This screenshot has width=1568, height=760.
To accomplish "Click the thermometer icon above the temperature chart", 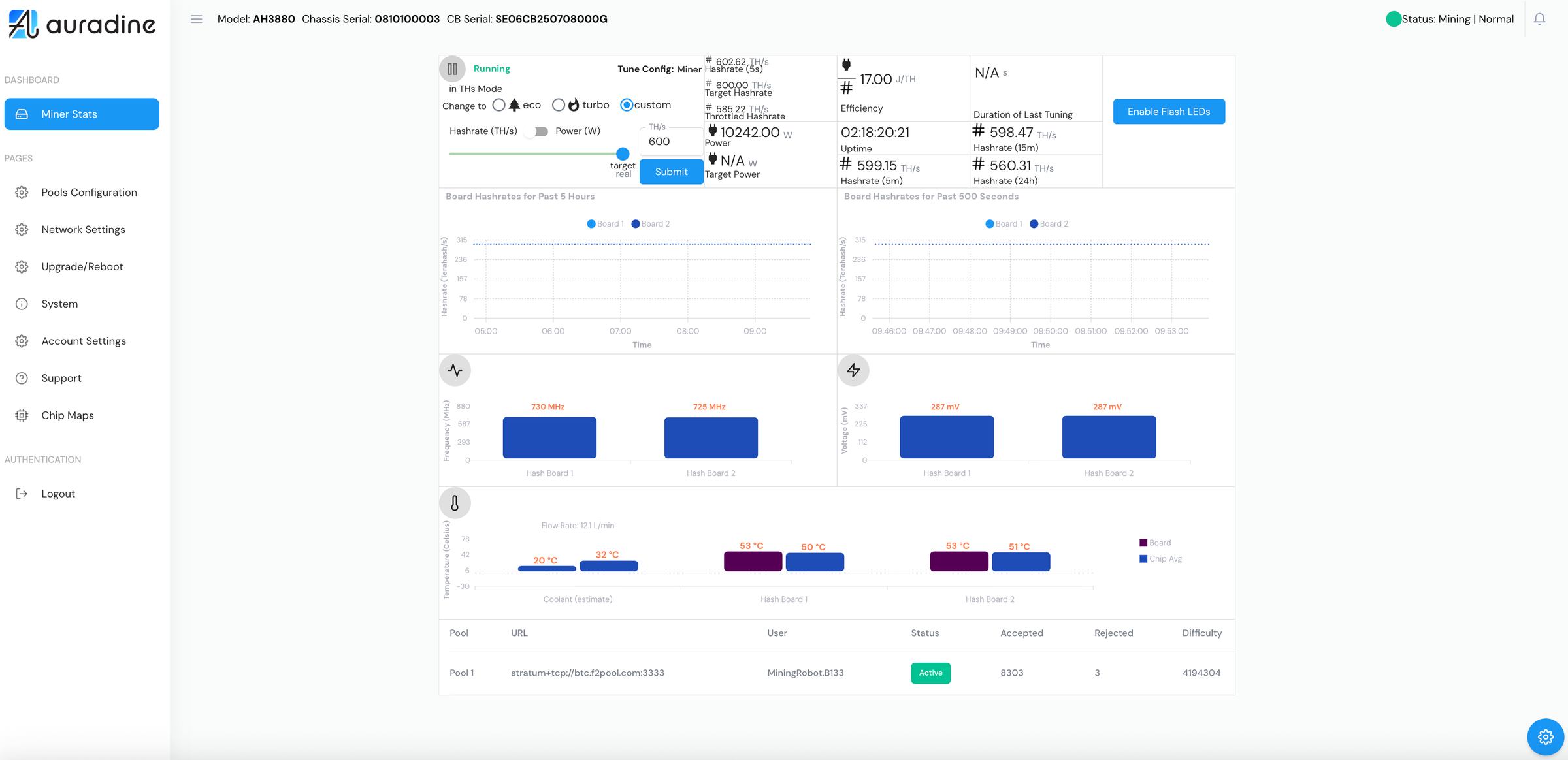I will coord(455,503).
